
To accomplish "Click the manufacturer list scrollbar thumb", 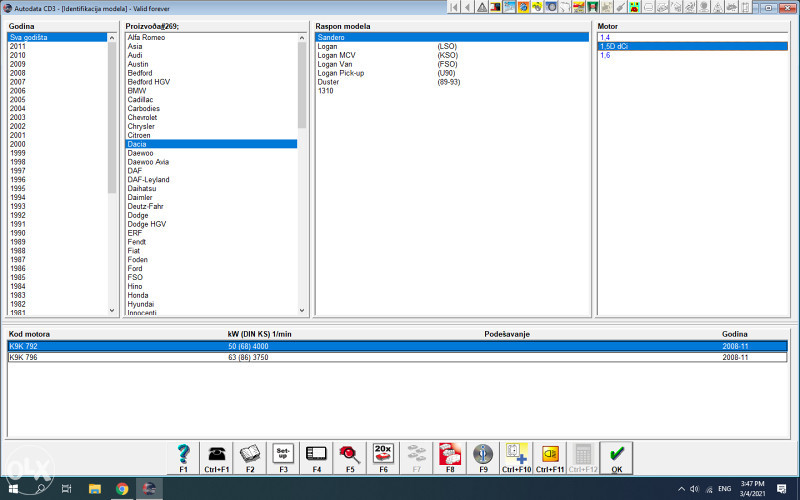I will (x=302, y=85).
